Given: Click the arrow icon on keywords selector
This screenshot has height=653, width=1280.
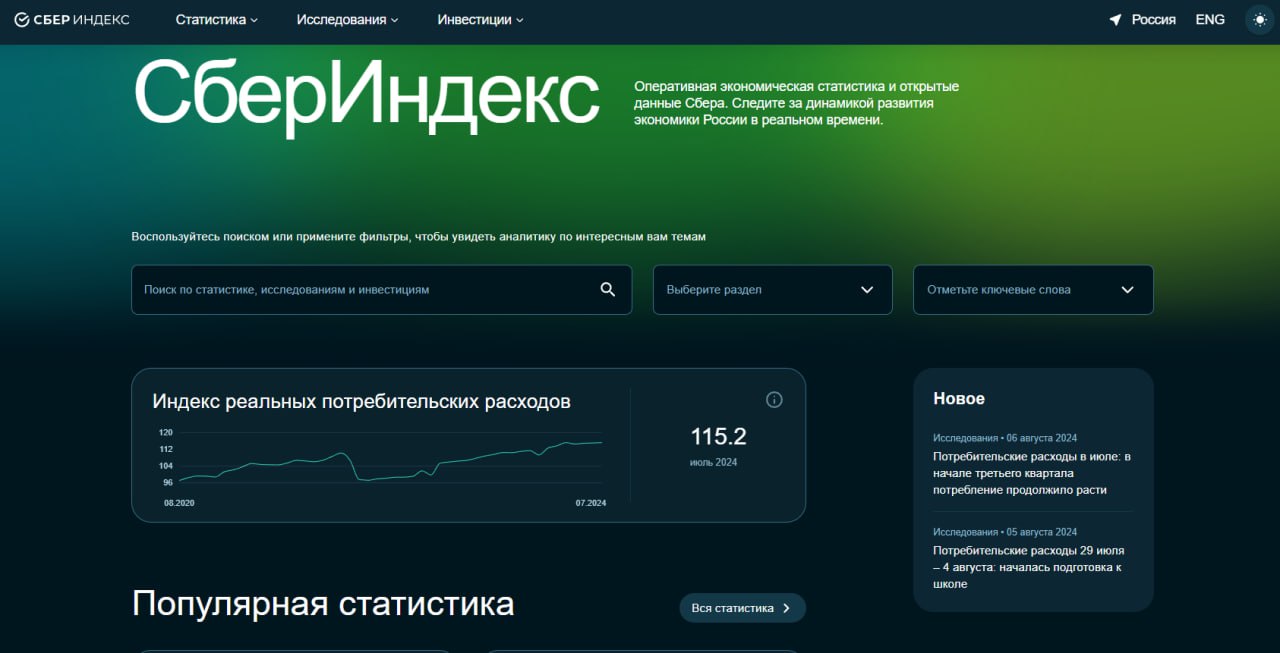Looking at the screenshot, I should tap(1126, 289).
